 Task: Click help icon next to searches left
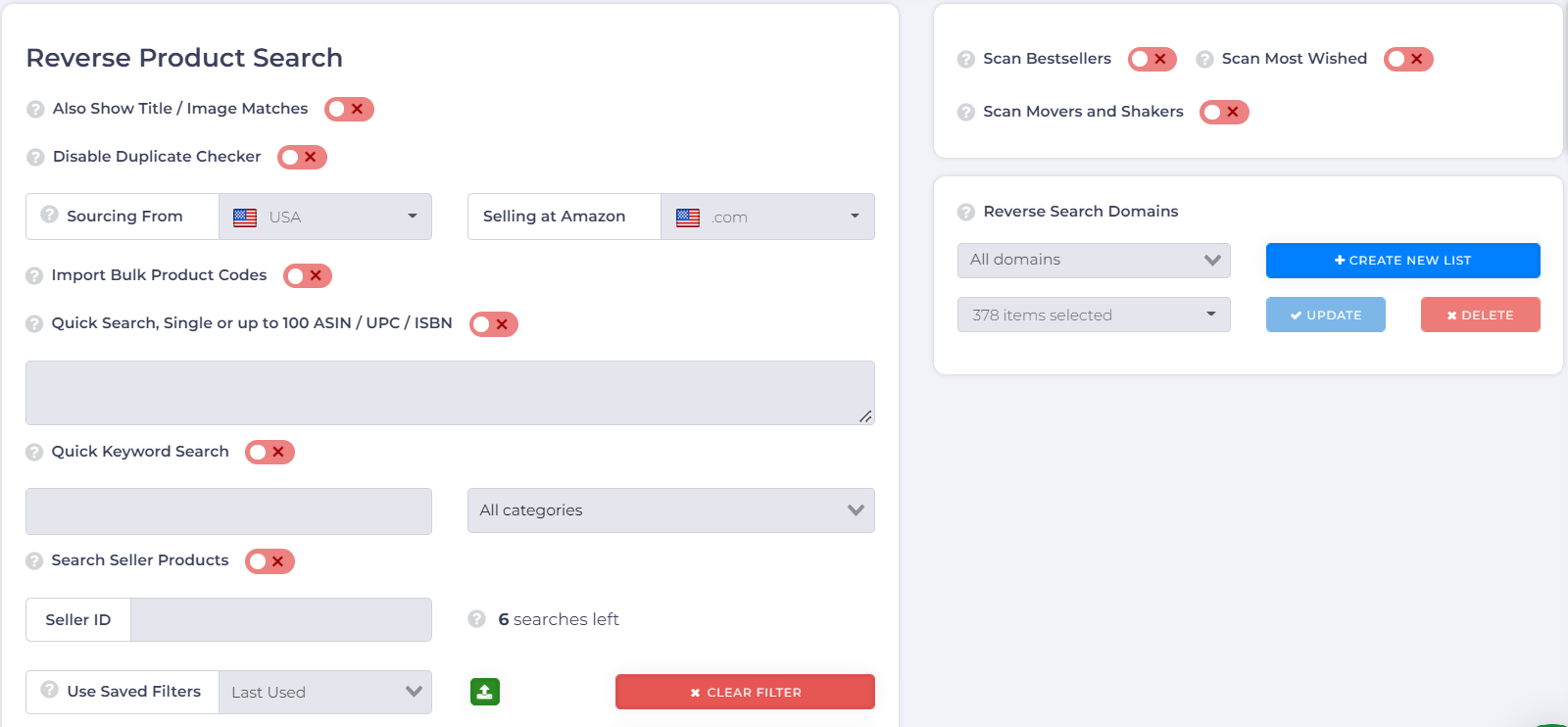(476, 619)
